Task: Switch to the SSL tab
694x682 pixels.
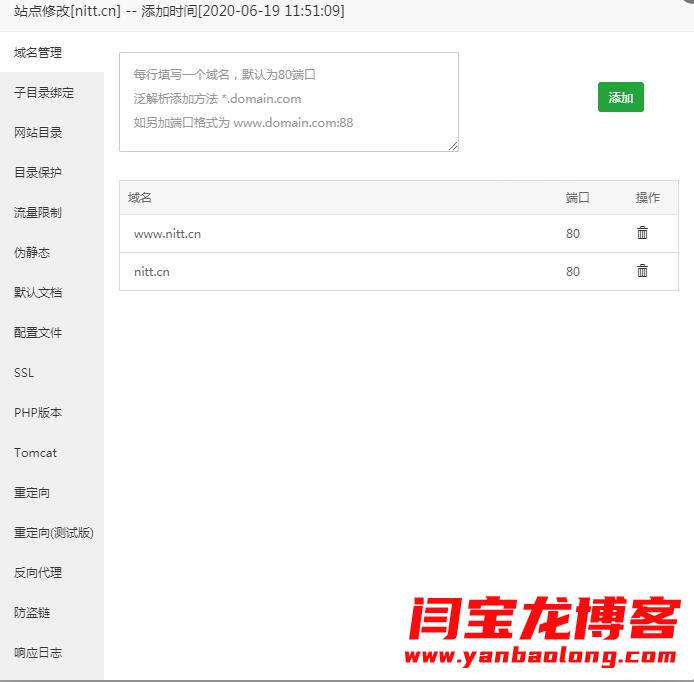Action: pyautogui.click(x=24, y=373)
